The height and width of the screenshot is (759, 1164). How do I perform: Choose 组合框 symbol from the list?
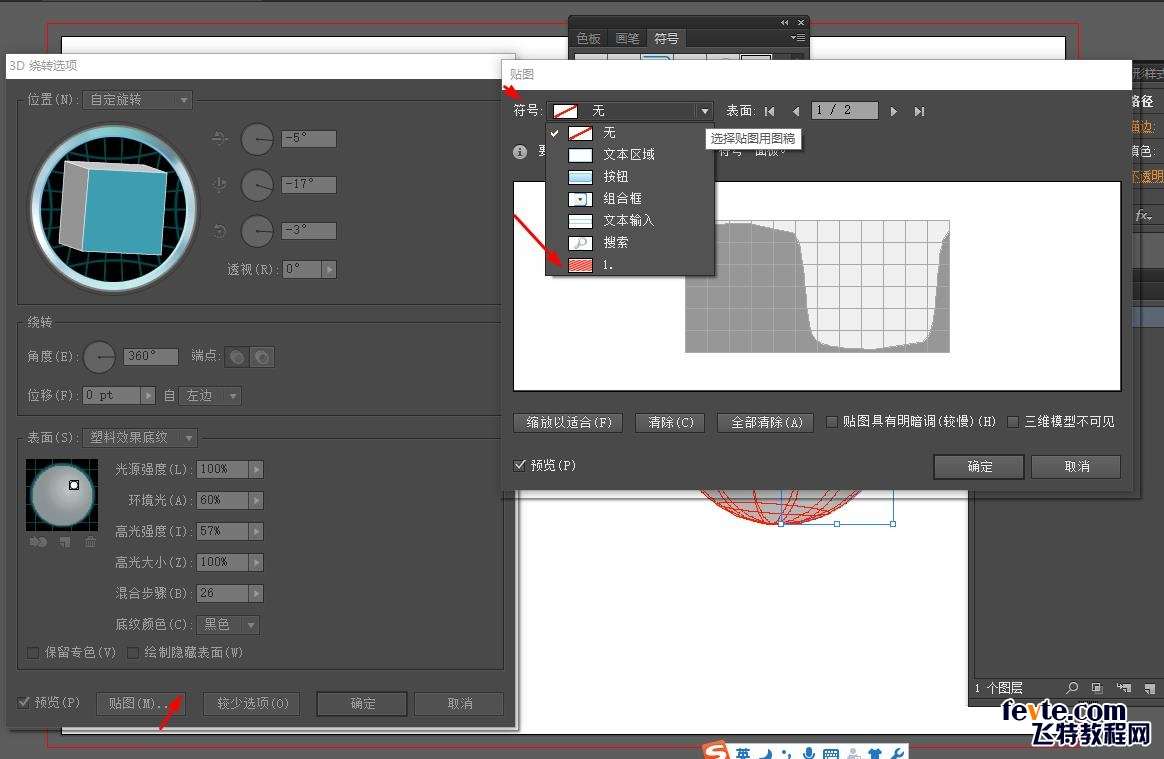point(630,198)
